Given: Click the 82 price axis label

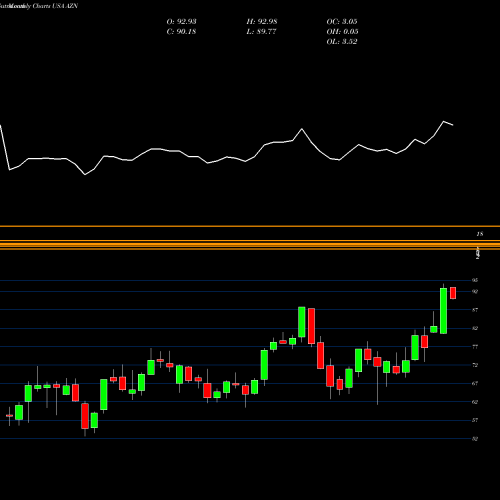Looking at the screenshot, I should pyautogui.click(x=475, y=328).
